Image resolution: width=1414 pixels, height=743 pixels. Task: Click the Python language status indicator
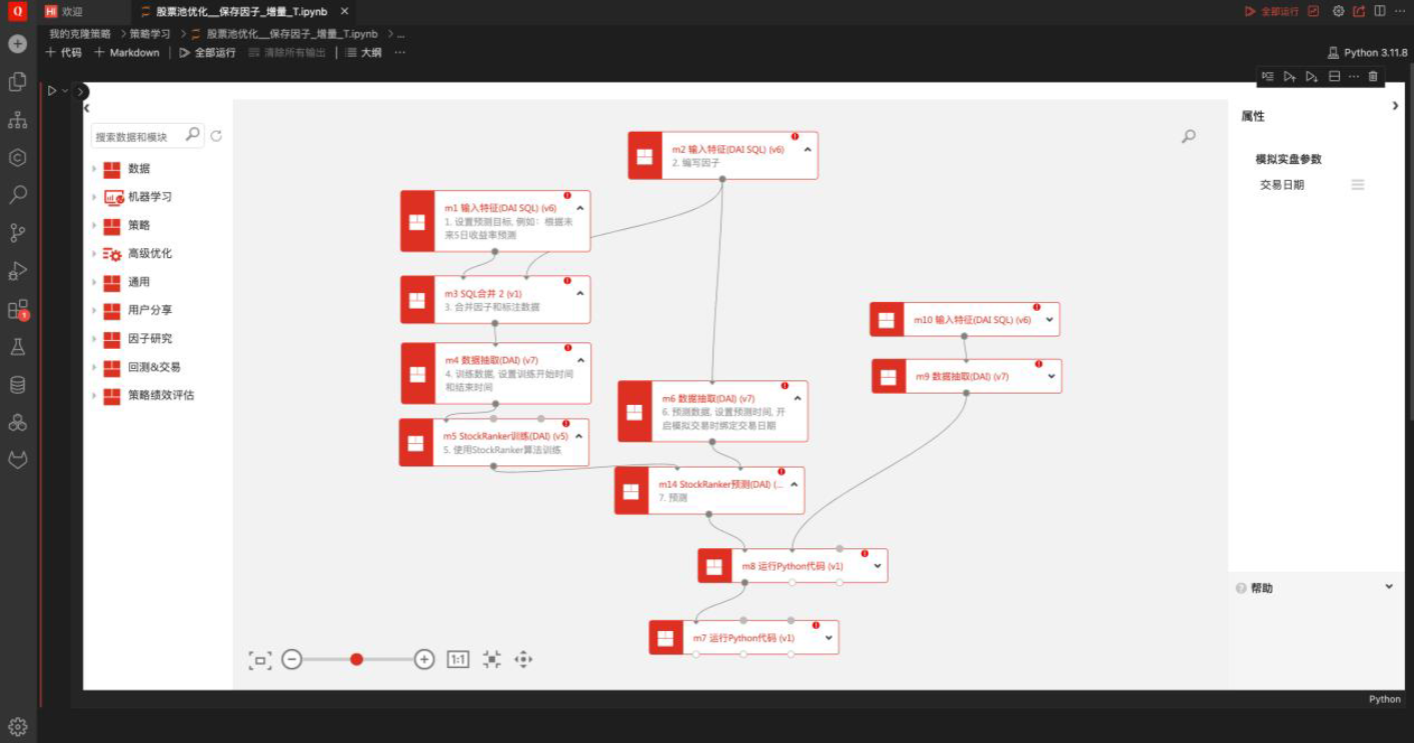coord(1384,699)
